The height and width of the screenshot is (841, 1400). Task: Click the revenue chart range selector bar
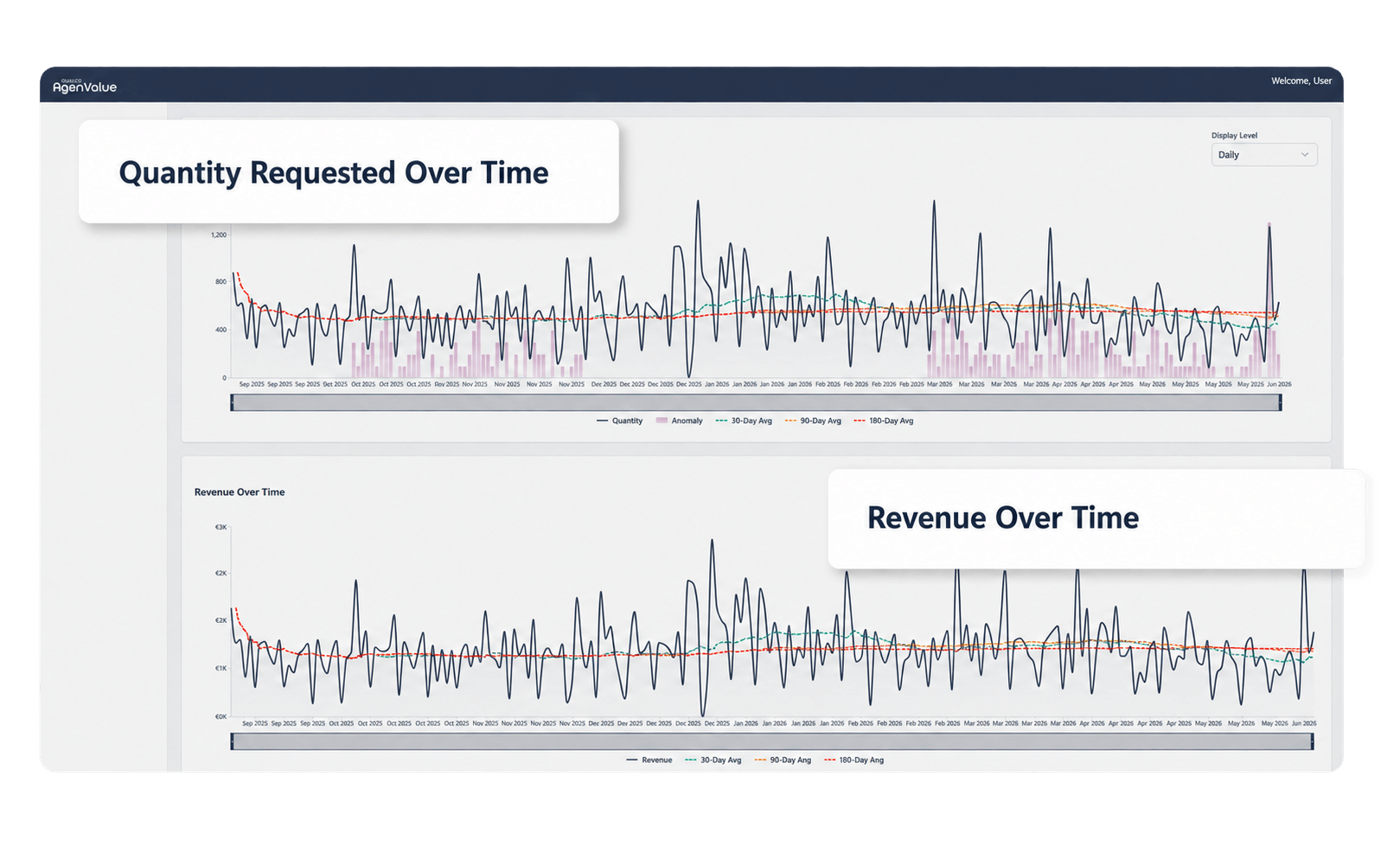[772, 741]
